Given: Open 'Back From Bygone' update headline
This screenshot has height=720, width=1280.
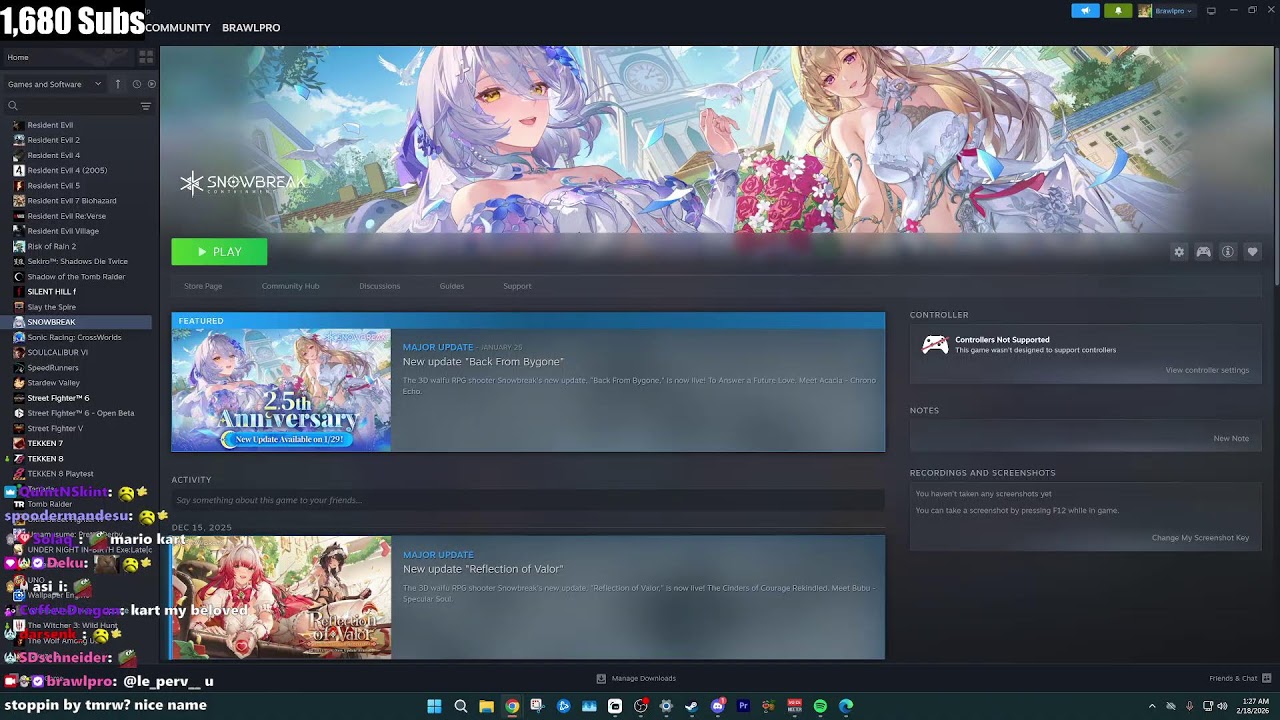Looking at the screenshot, I should pyautogui.click(x=483, y=361).
